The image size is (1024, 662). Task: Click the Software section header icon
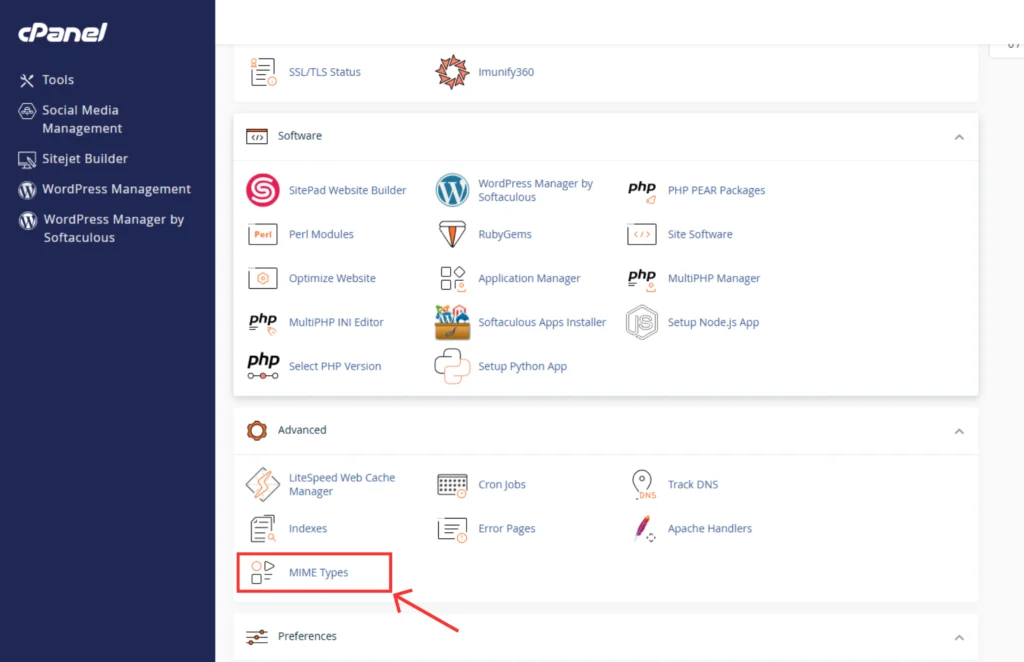[x=257, y=136]
